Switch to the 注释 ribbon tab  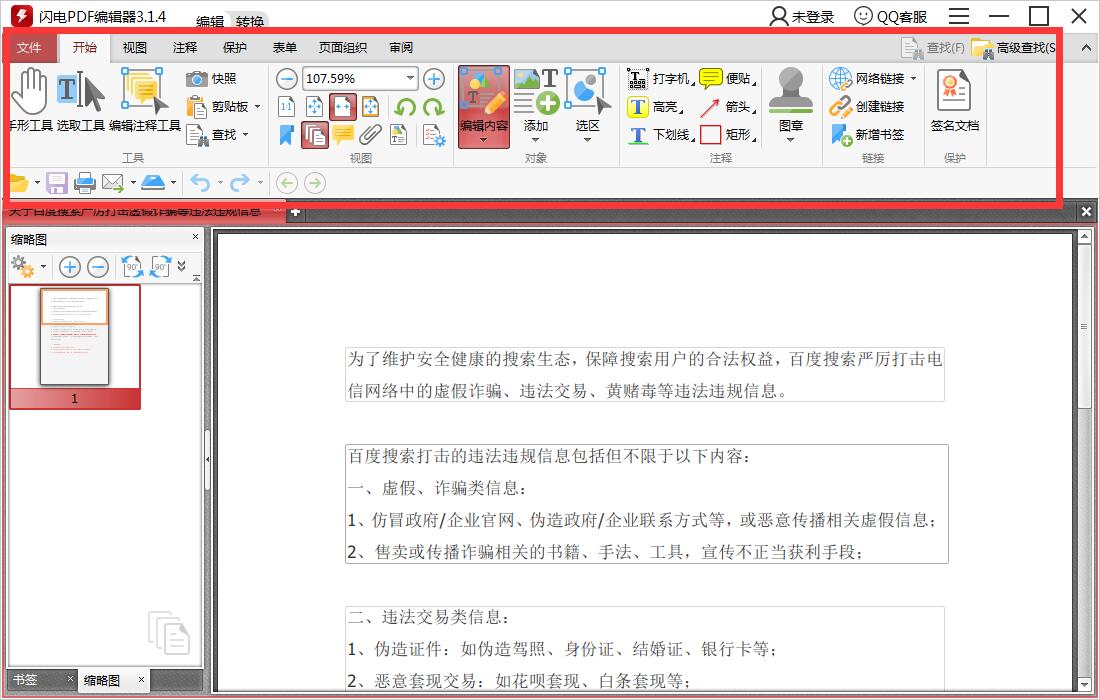click(x=184, y=47)
